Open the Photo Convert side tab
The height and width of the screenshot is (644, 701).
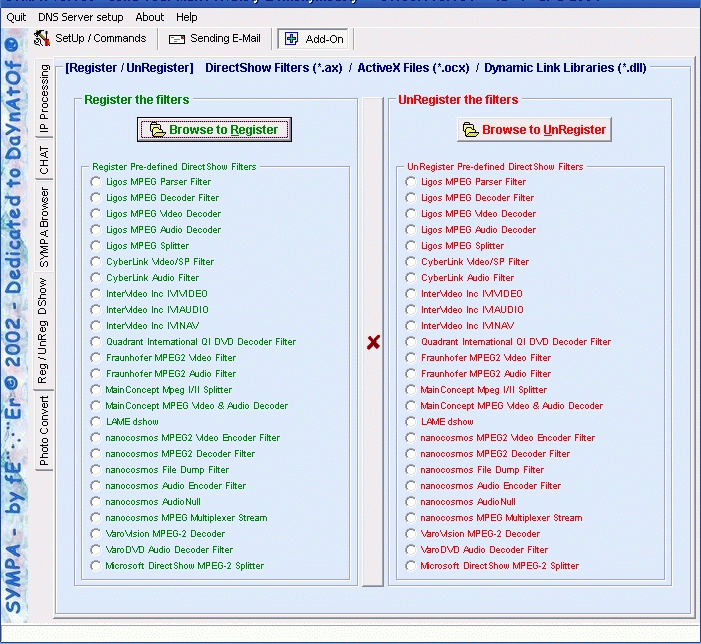43,431
